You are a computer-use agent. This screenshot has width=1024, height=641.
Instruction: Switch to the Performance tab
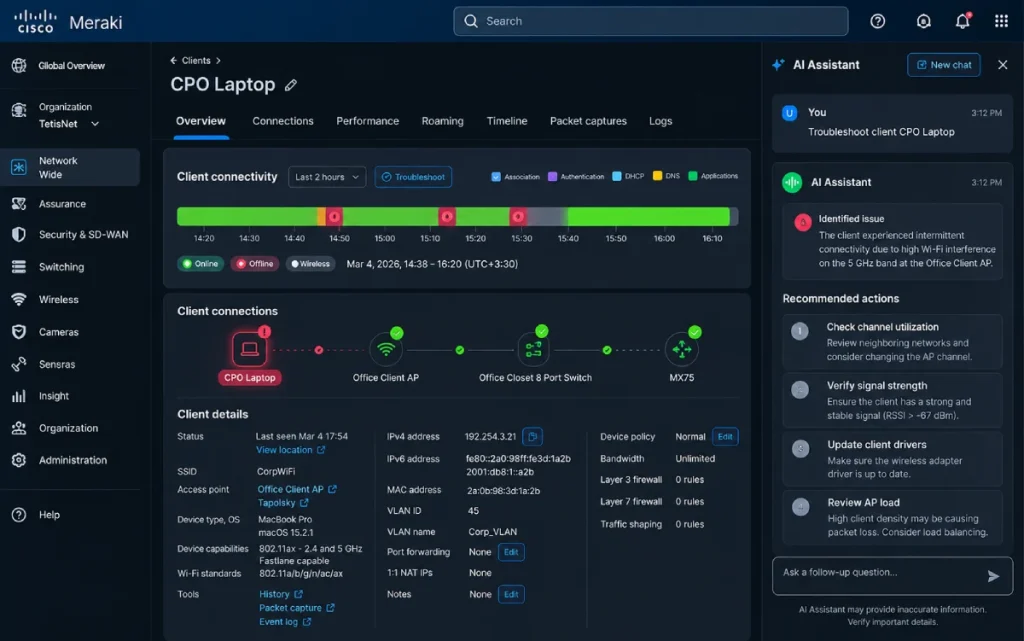click(368, 121)
